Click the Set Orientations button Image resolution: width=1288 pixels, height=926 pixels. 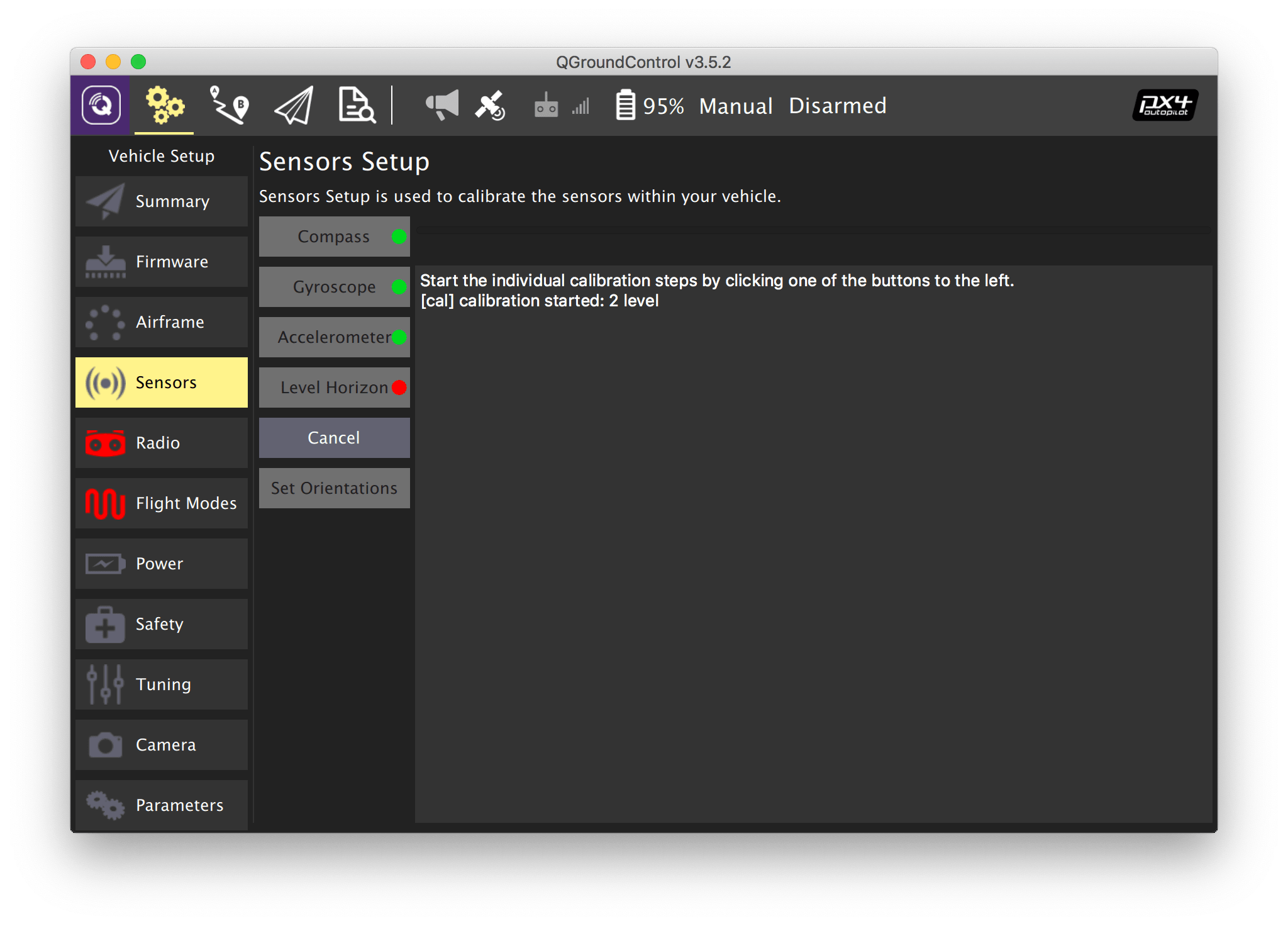tap(334, 488)
